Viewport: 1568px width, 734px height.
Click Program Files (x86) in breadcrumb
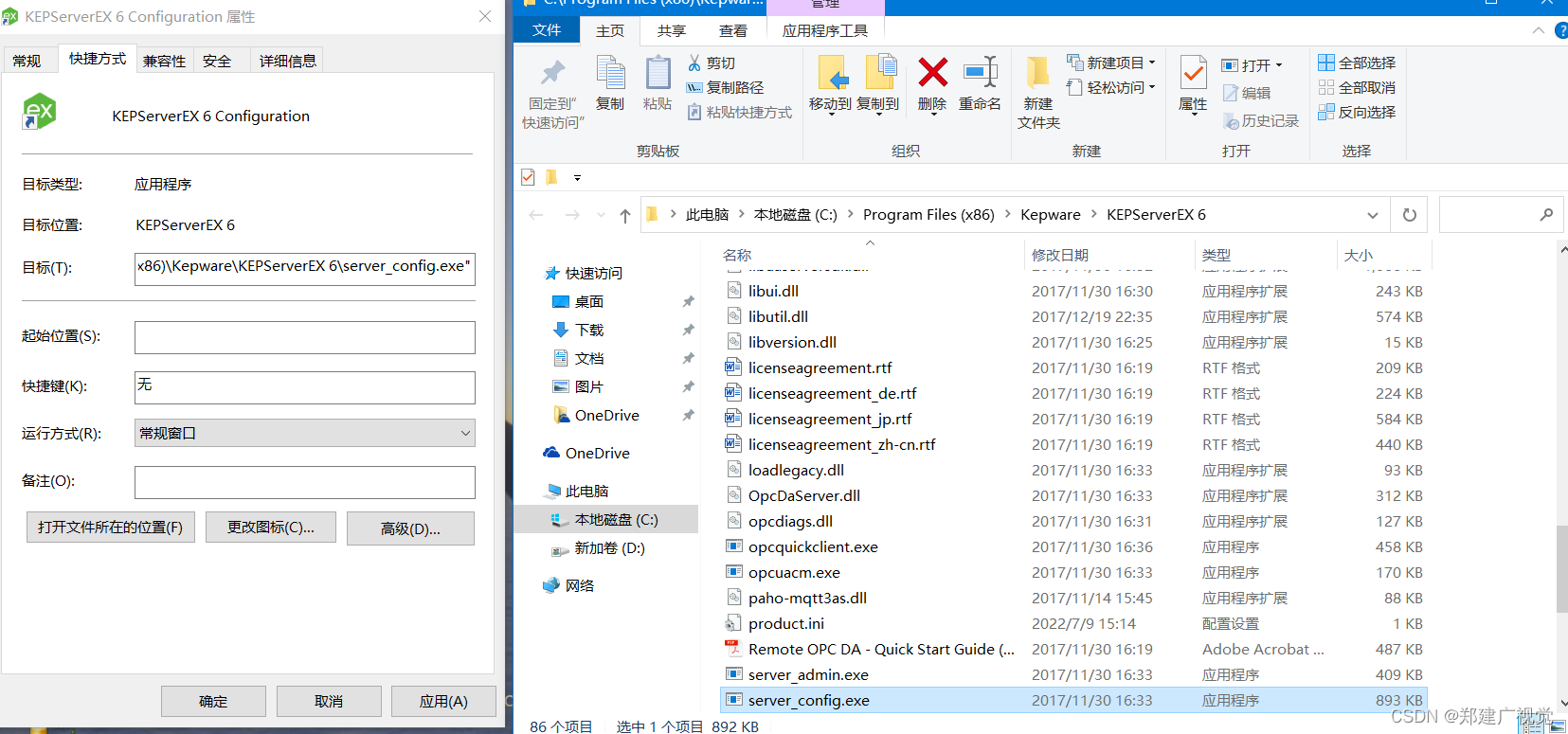click(928, 215)
